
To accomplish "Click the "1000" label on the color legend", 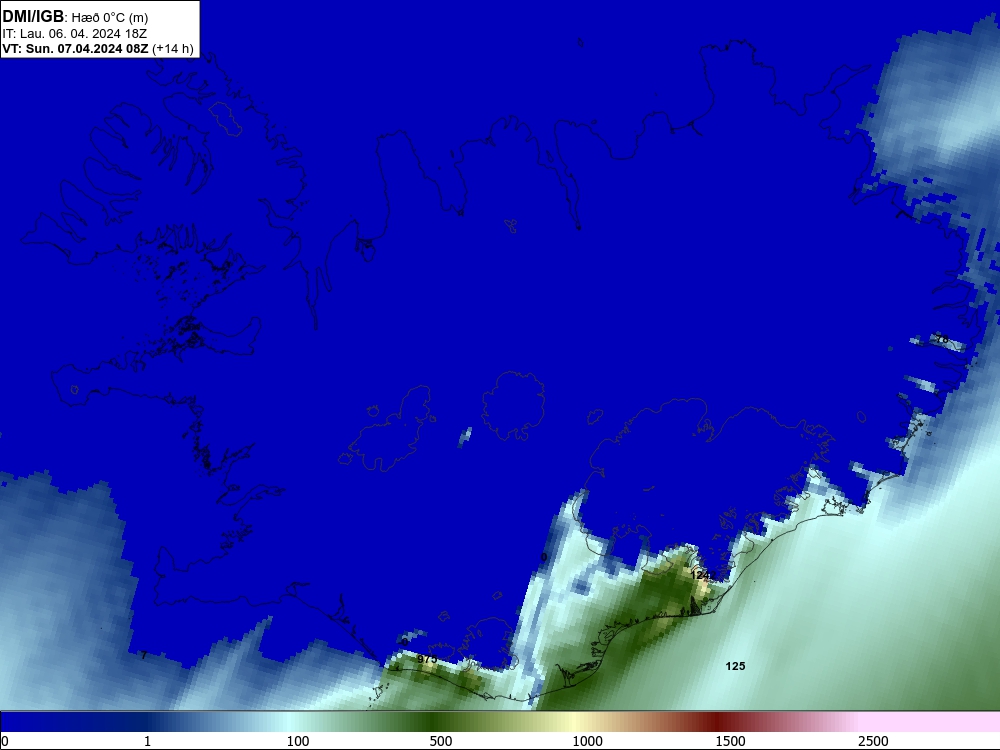I will [587, 741].
